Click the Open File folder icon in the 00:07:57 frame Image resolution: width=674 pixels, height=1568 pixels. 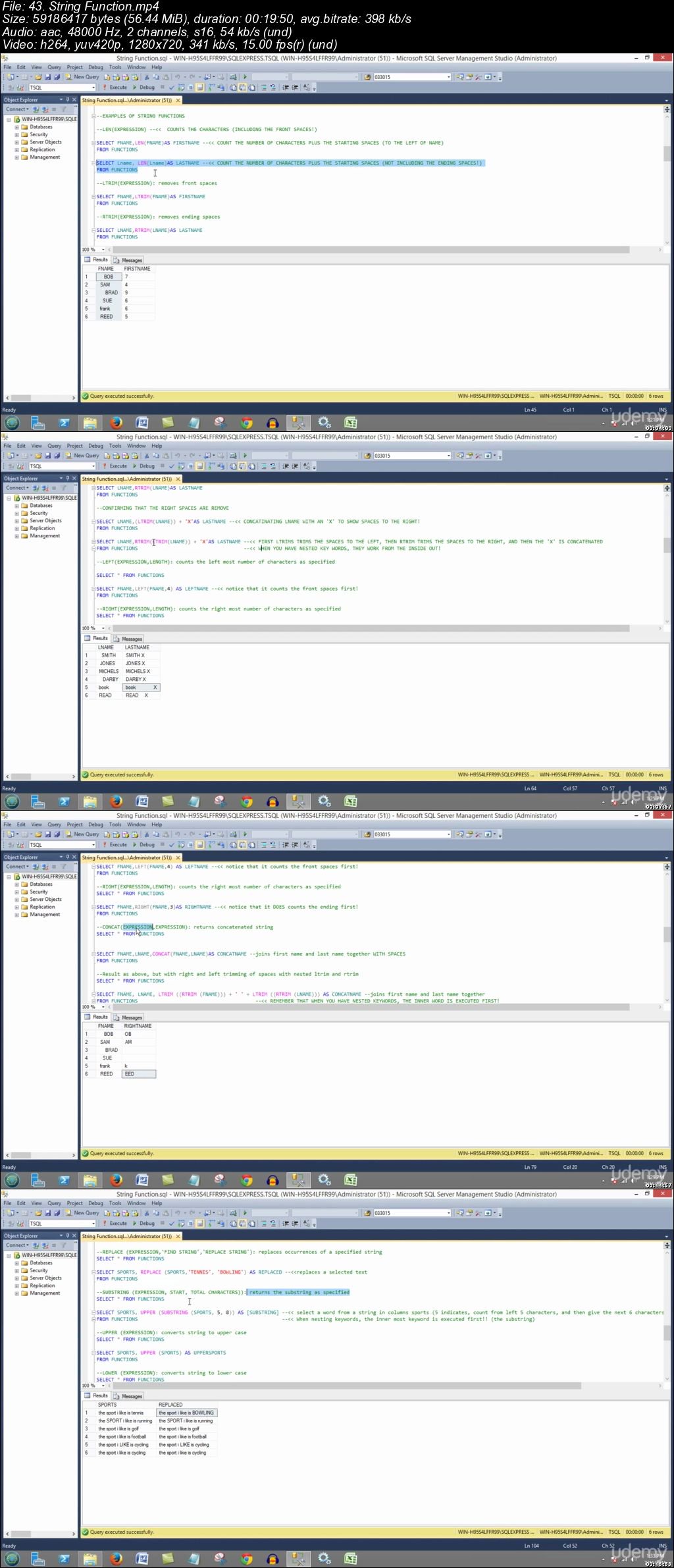pos(38,456)
